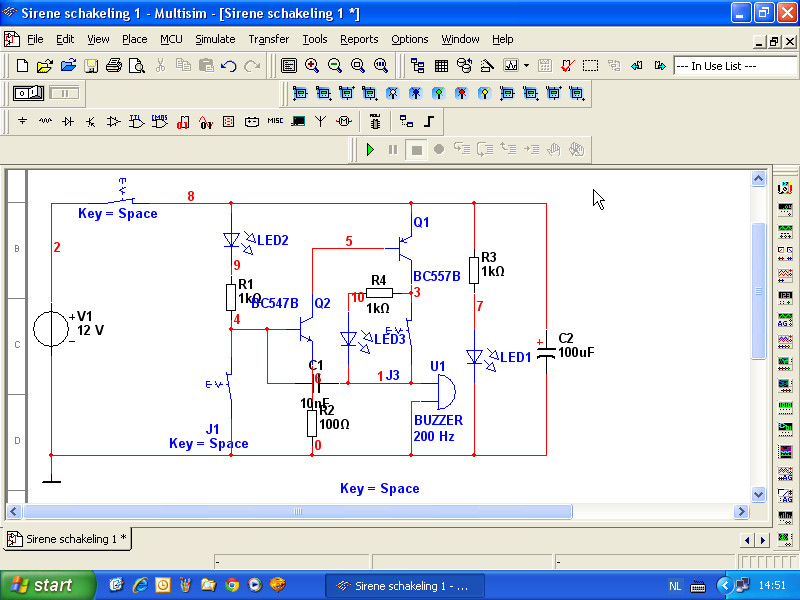Start the simulation with the green Run button

click(370, 149)
